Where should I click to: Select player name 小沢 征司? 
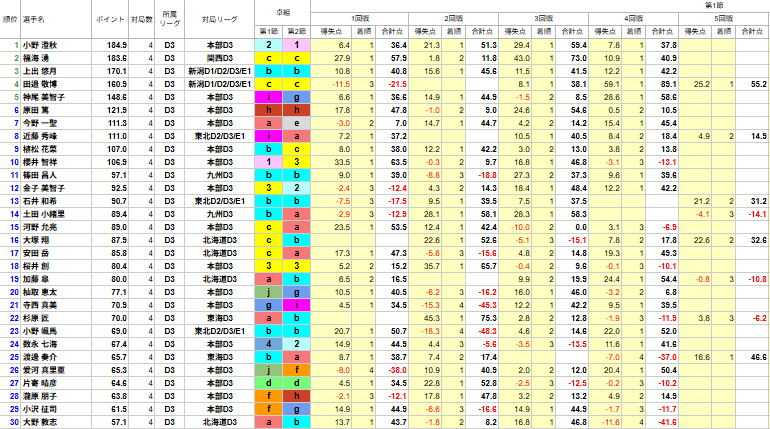pos(40,409)
